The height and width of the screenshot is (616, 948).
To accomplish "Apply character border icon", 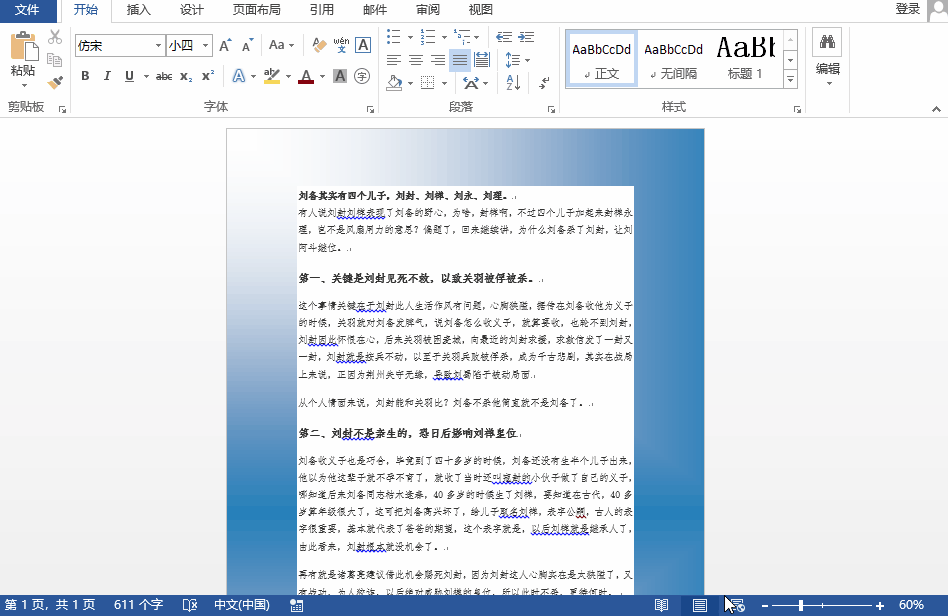I will coord(363,45).
